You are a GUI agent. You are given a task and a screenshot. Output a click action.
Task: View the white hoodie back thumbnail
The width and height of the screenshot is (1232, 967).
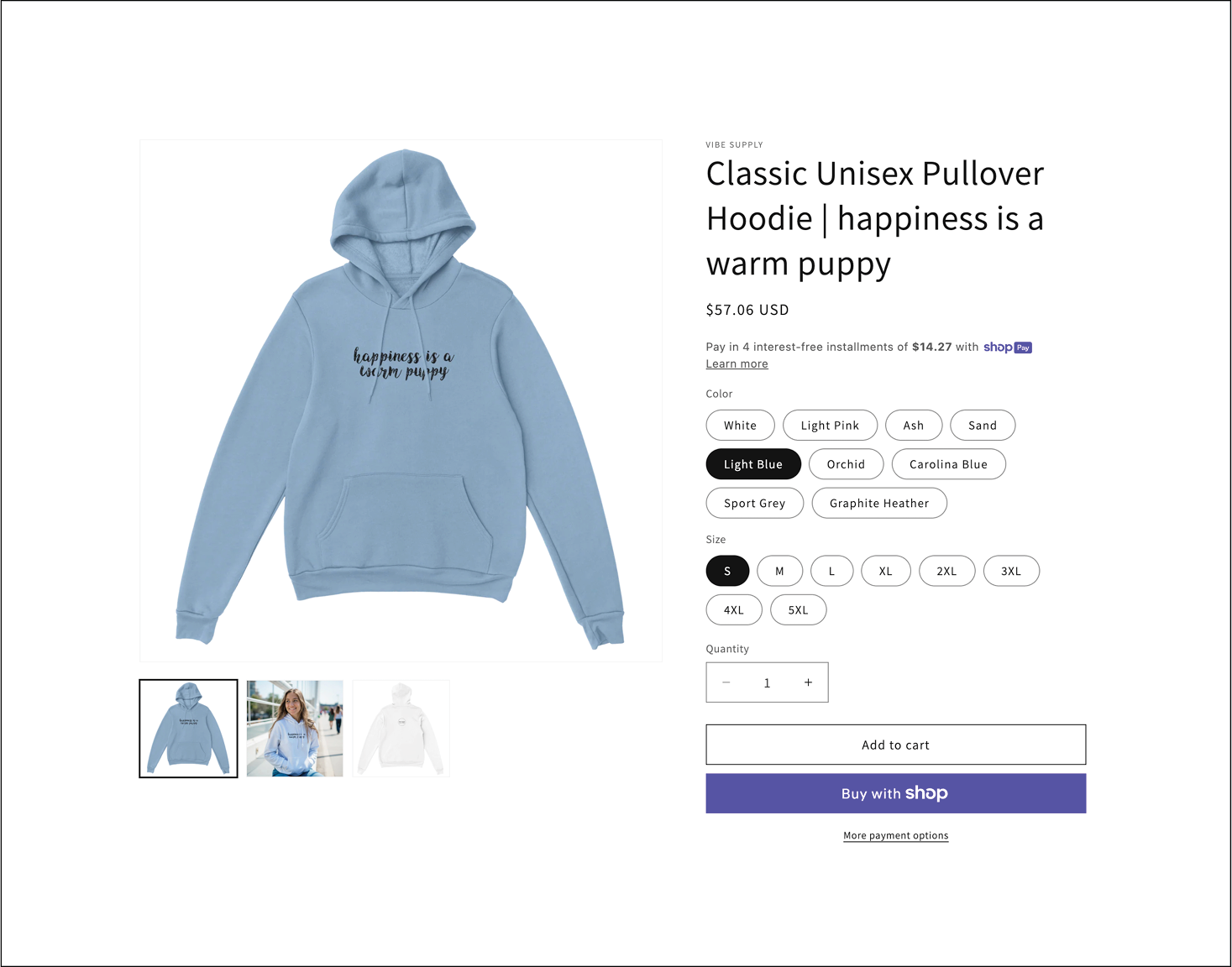pos(401,729)
